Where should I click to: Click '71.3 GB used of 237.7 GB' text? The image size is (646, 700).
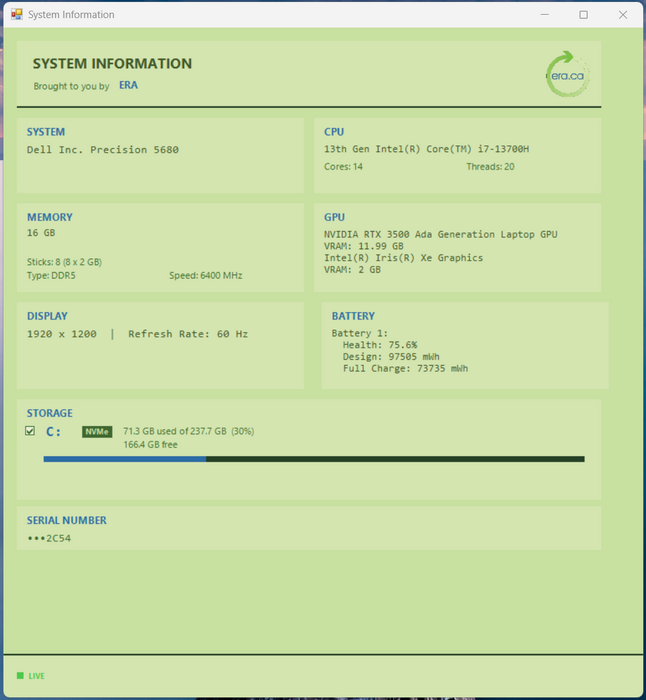(x=175, y=431)
